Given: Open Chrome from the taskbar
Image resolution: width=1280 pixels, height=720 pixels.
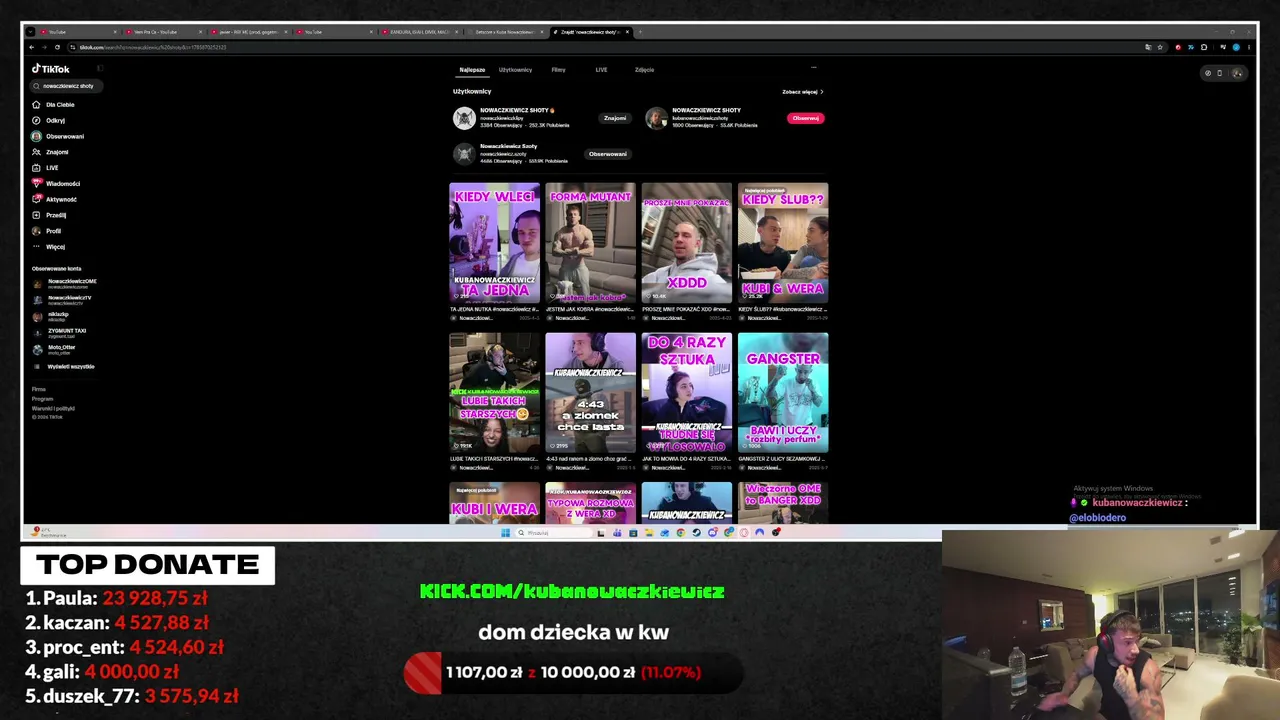Looking at the screenshot, I should tap(681, 533).
